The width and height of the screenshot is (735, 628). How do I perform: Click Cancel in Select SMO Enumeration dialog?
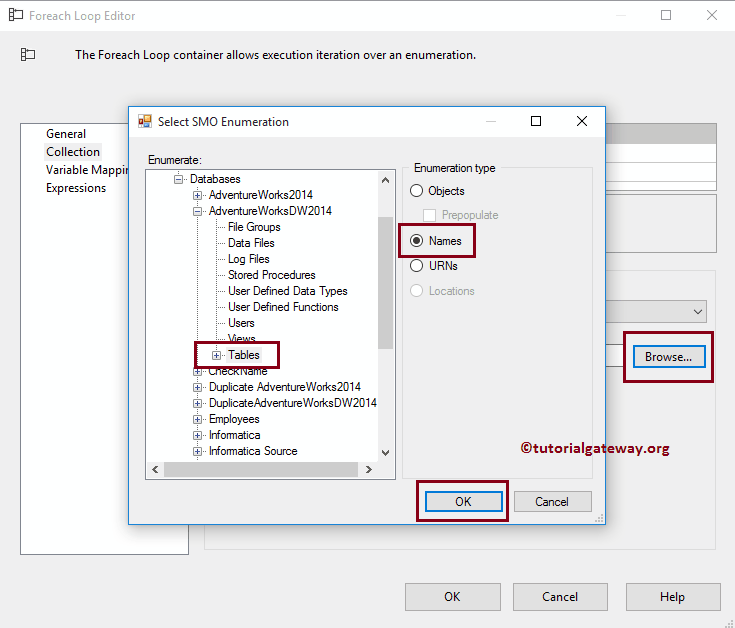[552, 501]
